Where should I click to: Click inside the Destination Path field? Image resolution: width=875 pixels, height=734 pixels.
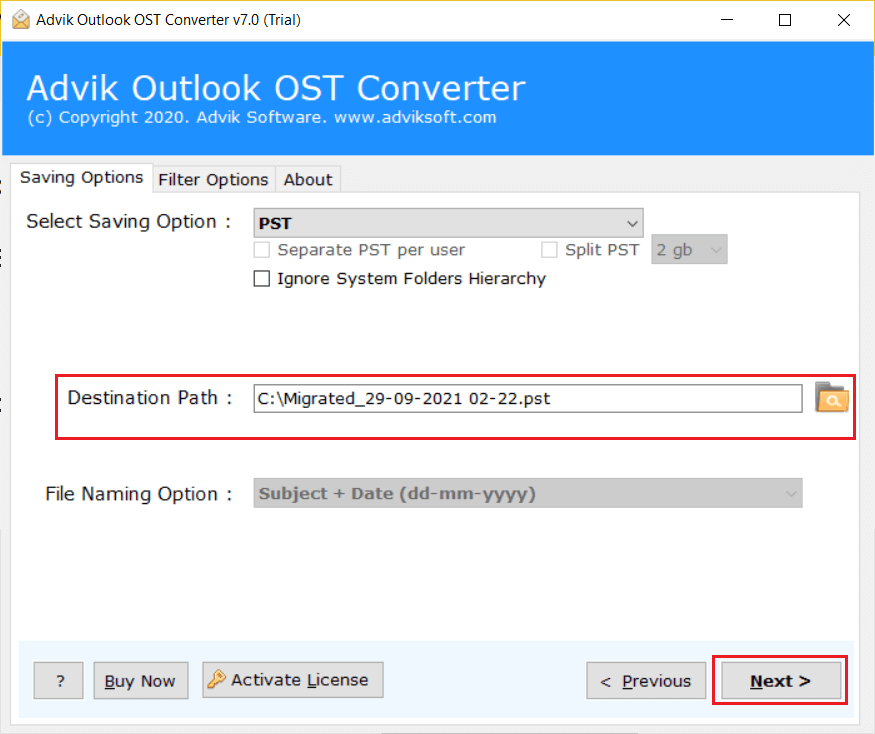tap(528, 399)
